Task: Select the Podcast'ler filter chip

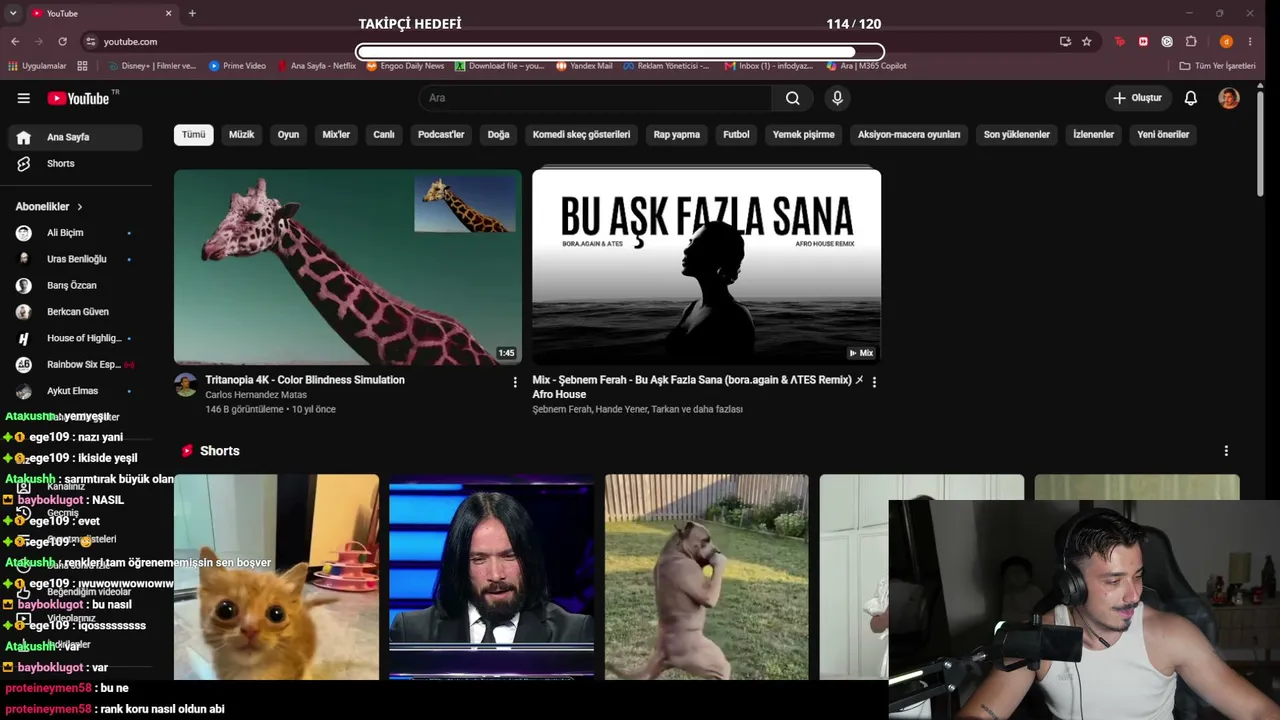Action: pos(441,135)
